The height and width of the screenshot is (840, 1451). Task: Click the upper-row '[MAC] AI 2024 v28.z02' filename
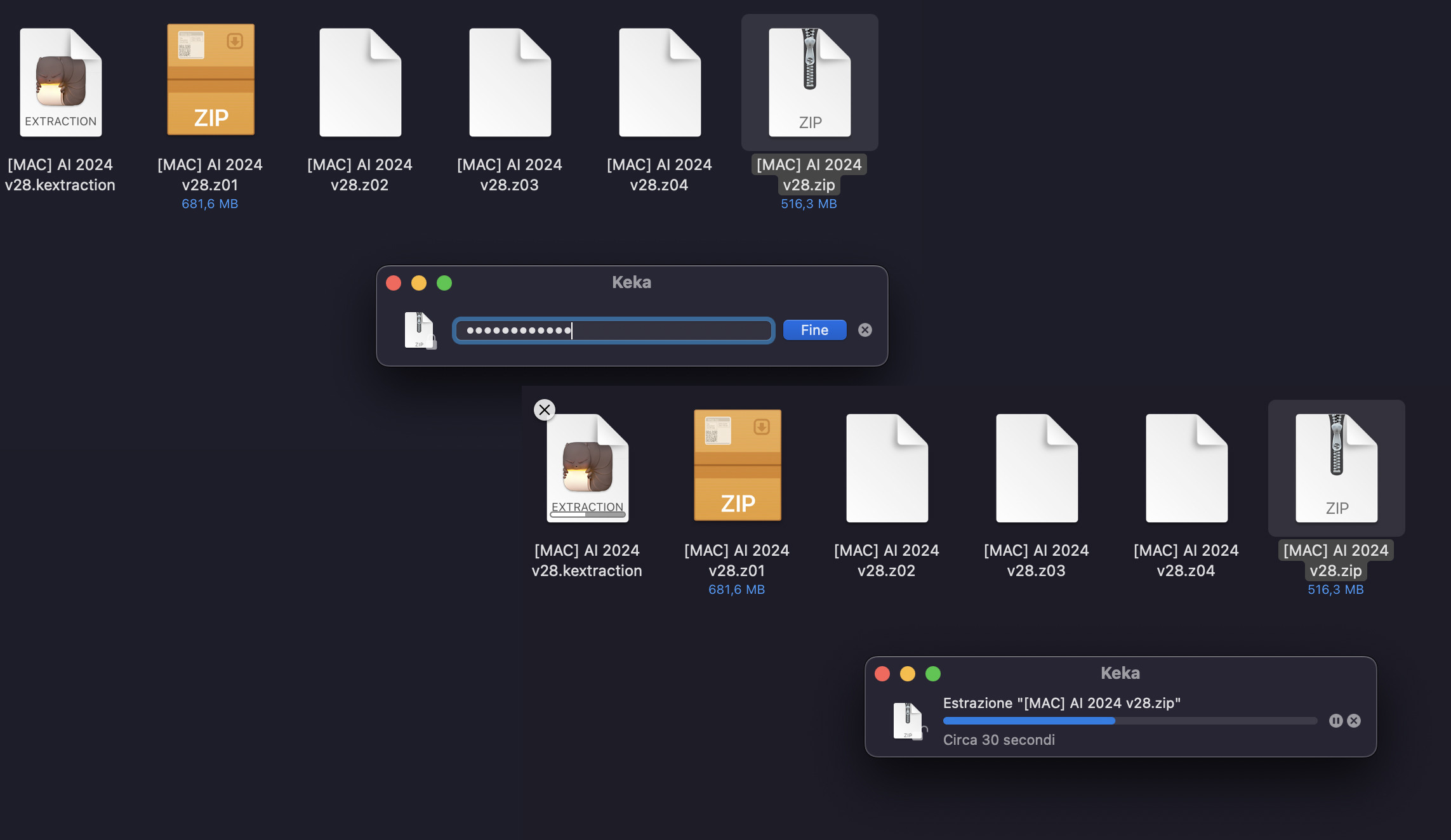[360, 174]
